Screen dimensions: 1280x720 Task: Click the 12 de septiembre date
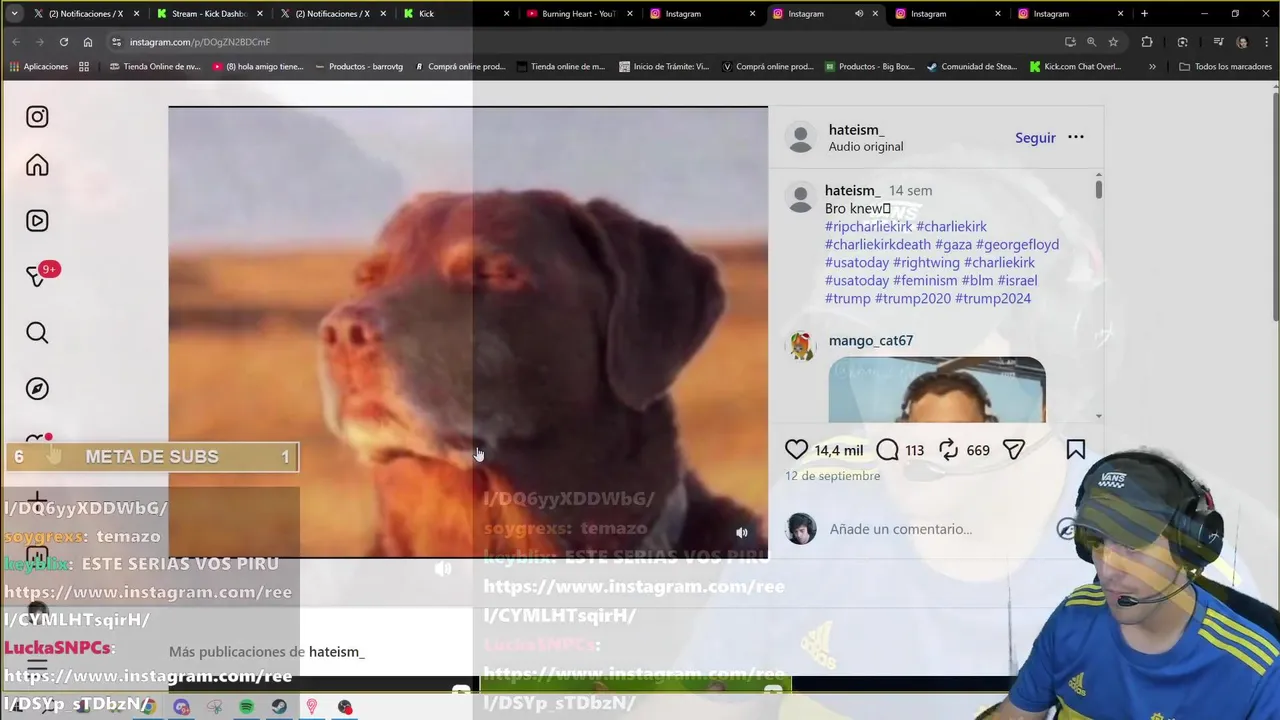(x=832, y=476)
